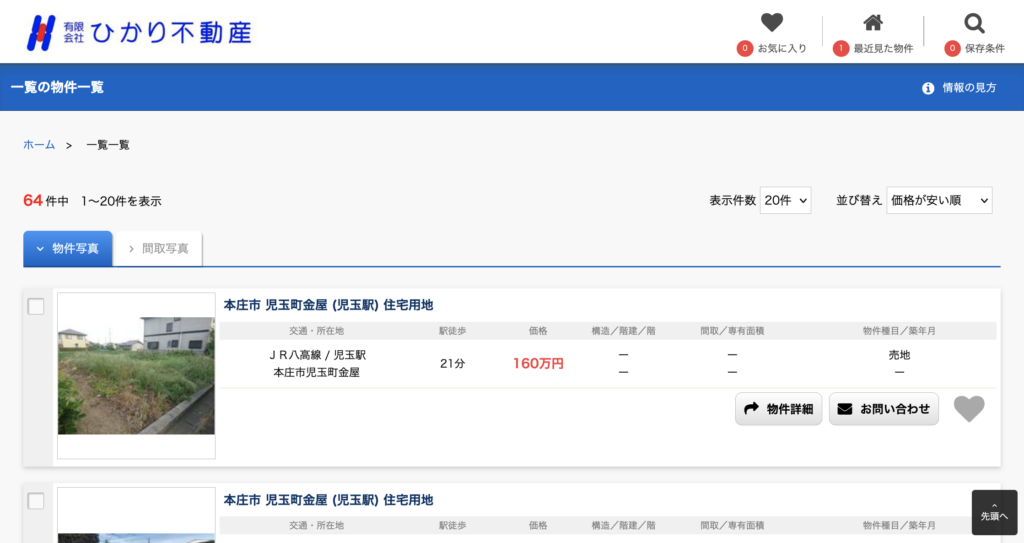Viewport: 1024px width, 543px height.
Task: Open recently viewed properties house icon
Action: pyautogui.click(x=872, y=23)
